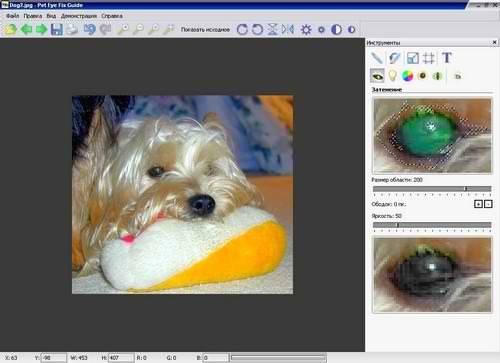Flip the image horizontally
500x363 pixels.
click(x=288, y=29)
